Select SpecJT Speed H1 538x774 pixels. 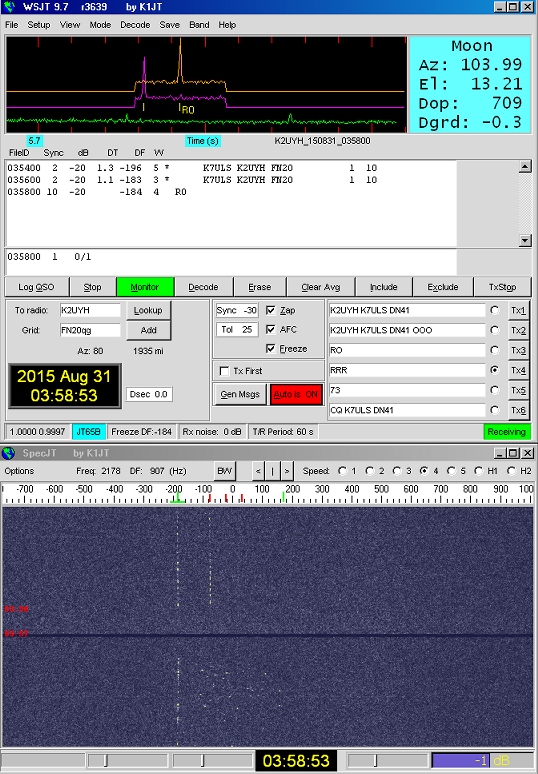(478, 471)
